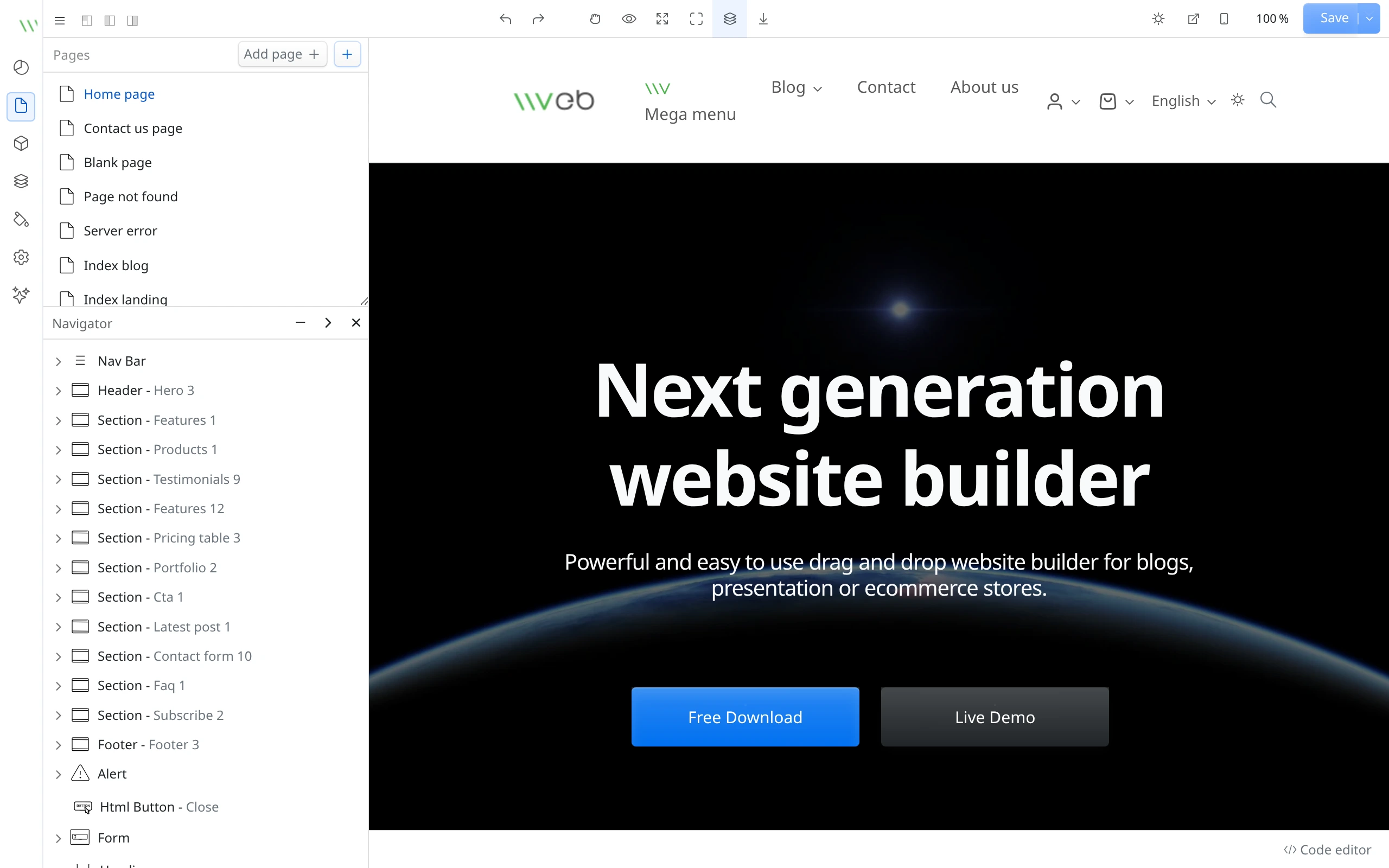Minimize the Navigator panel

(x=300, y=323)
